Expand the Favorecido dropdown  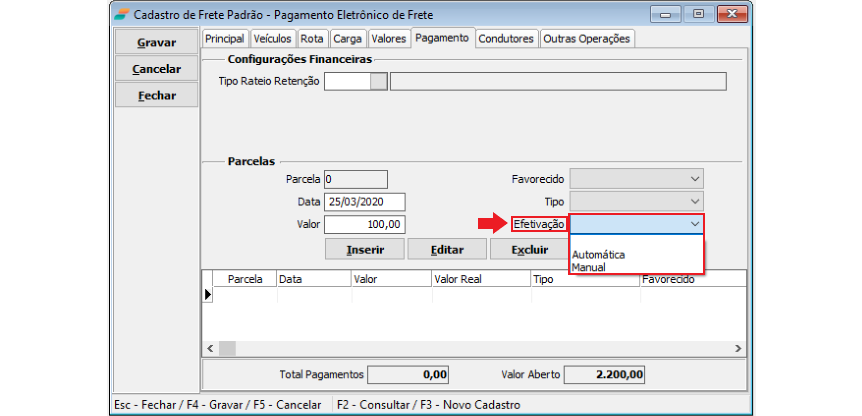click(x=695, y=179)
